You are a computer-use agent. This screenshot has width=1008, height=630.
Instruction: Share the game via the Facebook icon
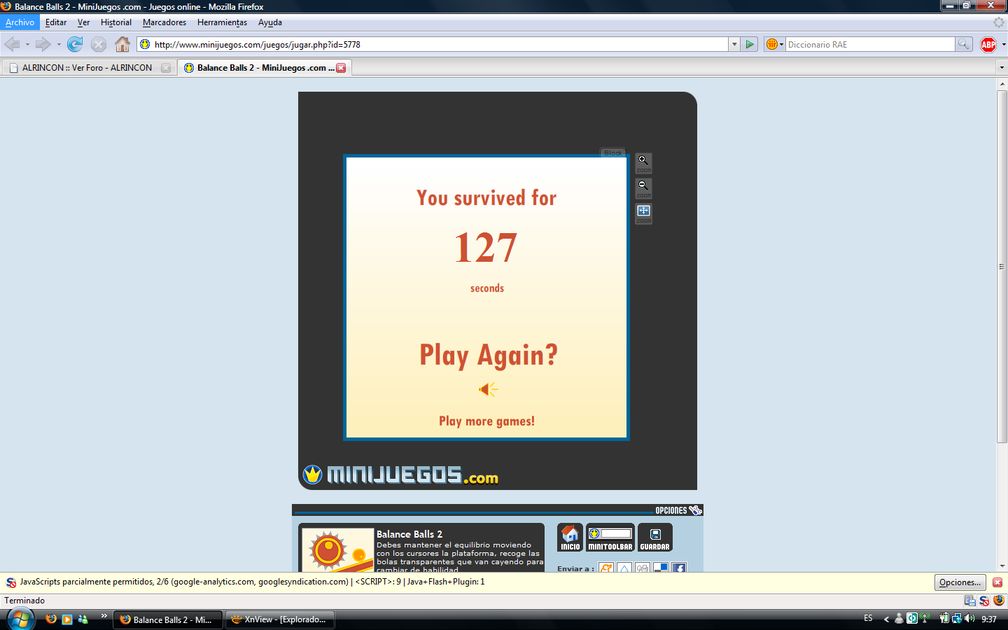click(678, 568)
